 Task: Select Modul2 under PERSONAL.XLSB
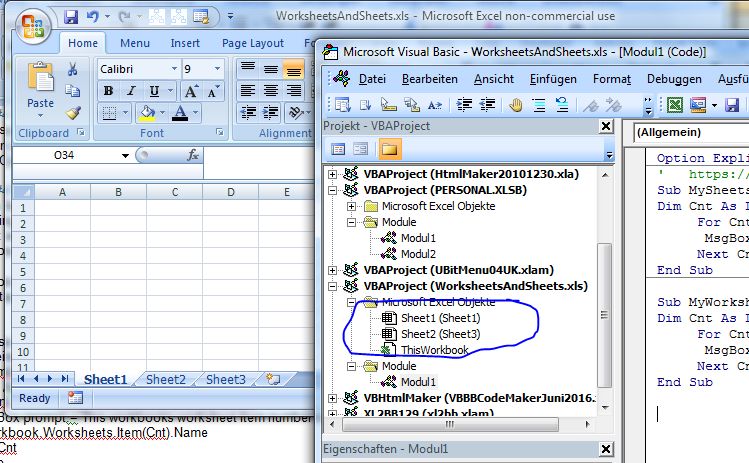click(418, 254)
